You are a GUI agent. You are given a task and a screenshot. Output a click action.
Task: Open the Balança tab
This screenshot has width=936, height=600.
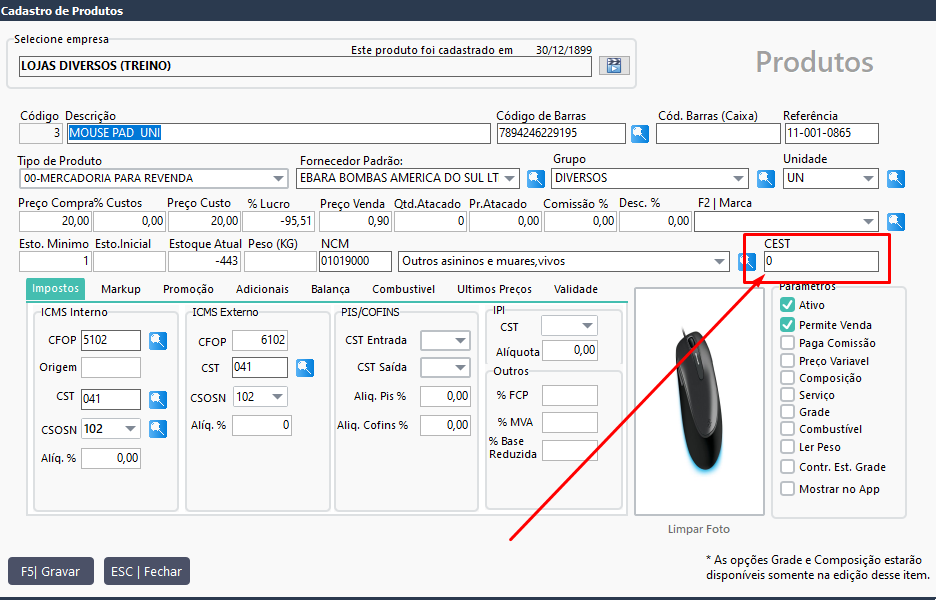pyautogui.click(x=330, y=290)
